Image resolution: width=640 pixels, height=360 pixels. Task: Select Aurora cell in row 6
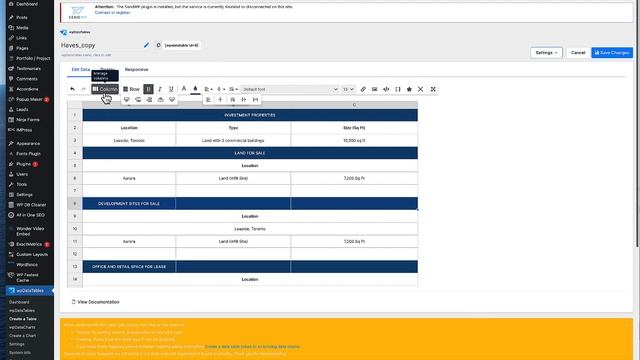[x=129, y=178]
